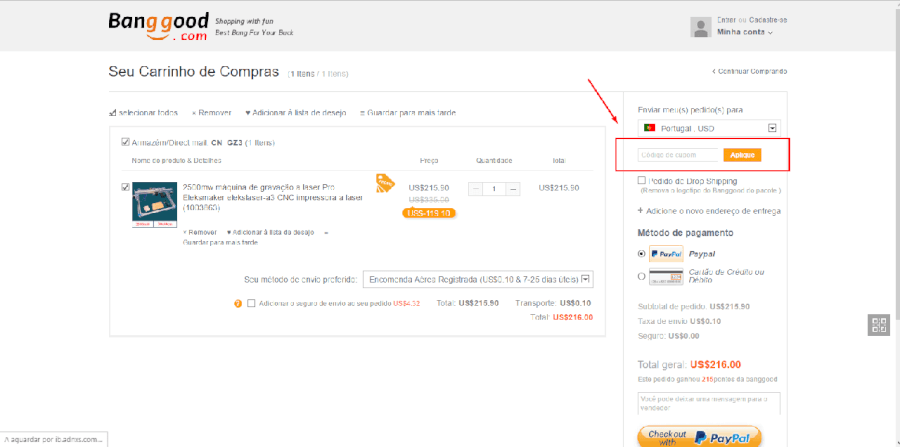This screenshot has height=447, width=900.
Task: Click the Código de cupom input field
Action: point(678,155)
